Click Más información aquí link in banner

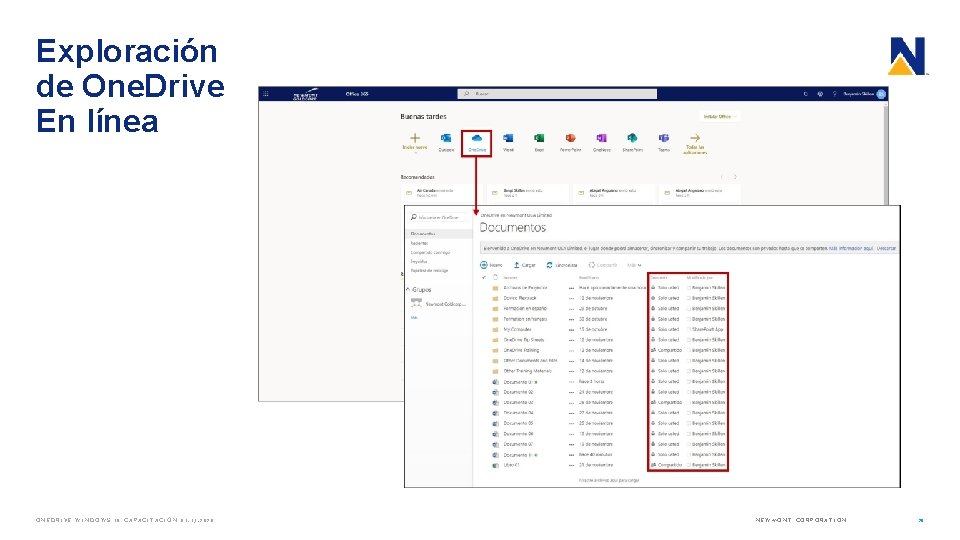[850, 248]
